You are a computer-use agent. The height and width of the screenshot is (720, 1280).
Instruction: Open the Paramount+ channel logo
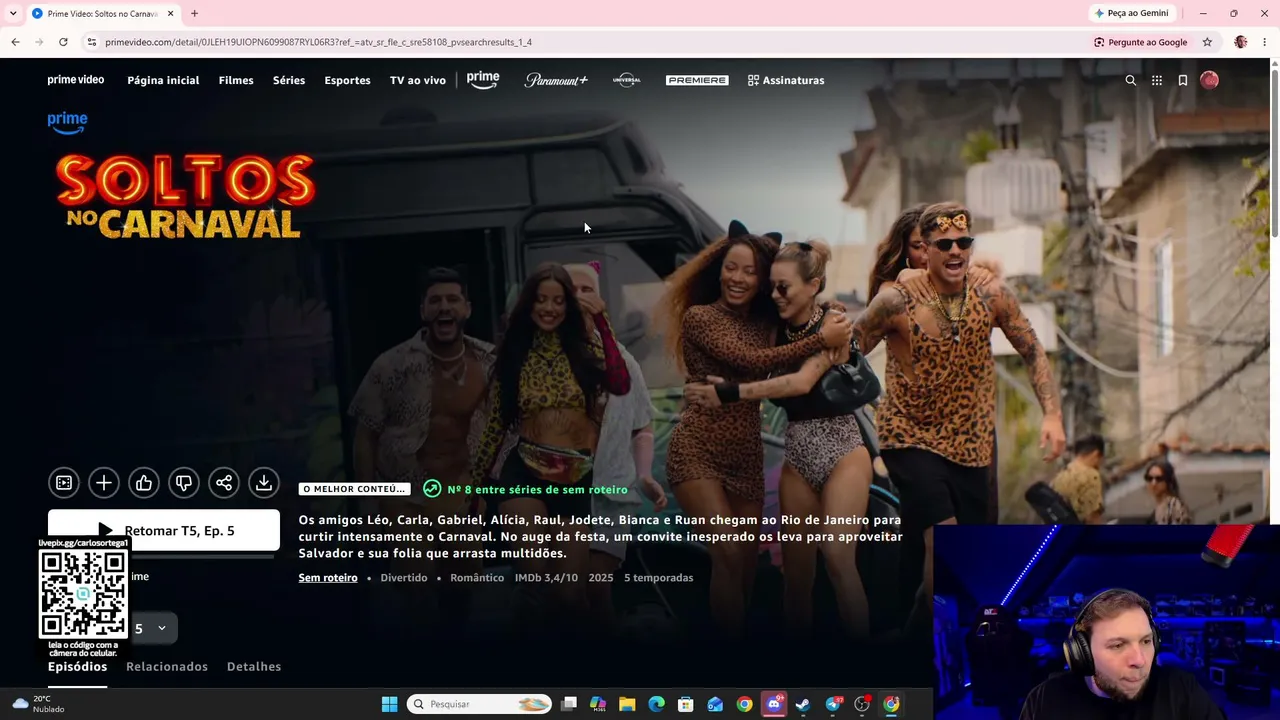click(x=556, y=80)
